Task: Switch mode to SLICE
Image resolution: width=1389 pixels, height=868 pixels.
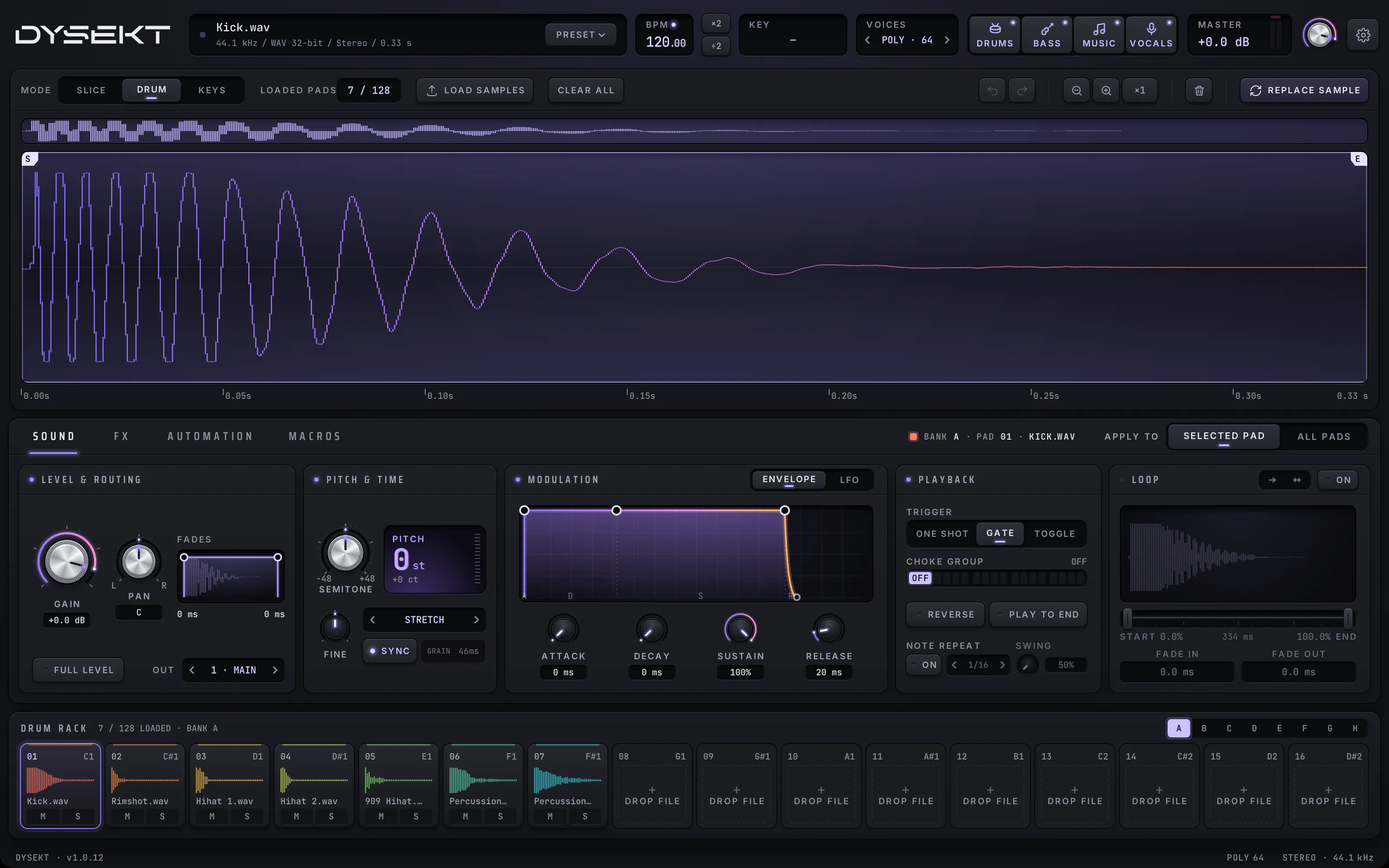Action: pos(91,90)
